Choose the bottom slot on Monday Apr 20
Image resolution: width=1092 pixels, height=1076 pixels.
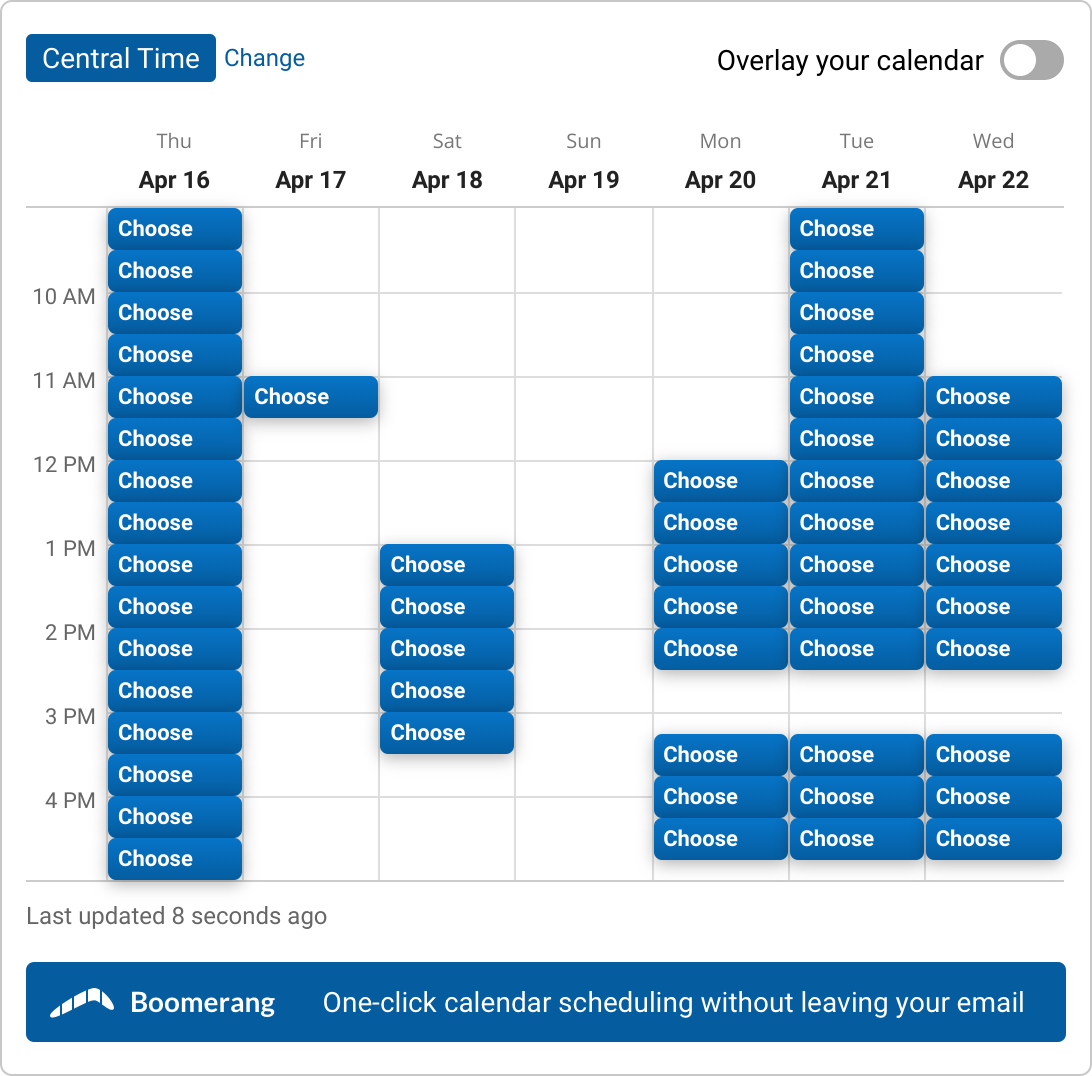[720, 839]
